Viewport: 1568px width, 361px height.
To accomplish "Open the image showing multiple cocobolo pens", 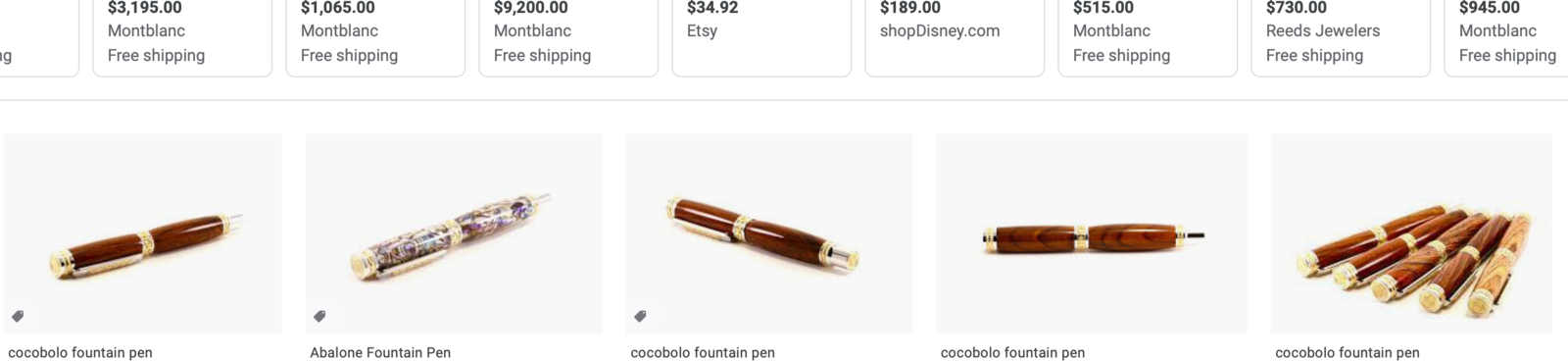I will click(1411, 233).
